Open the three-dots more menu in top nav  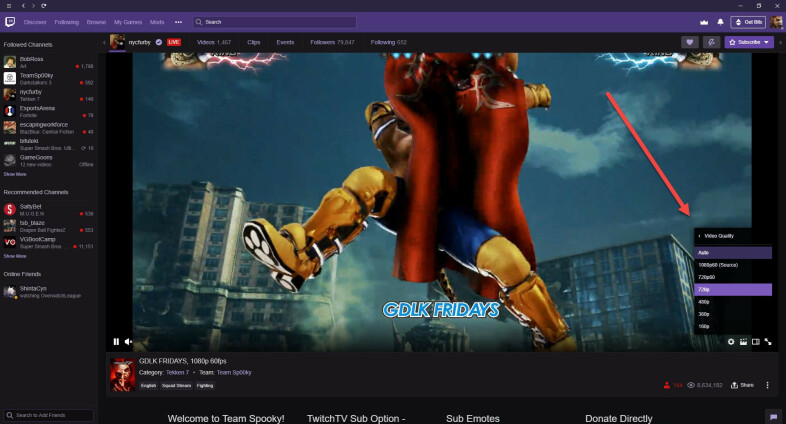click(x=178, y=22)
